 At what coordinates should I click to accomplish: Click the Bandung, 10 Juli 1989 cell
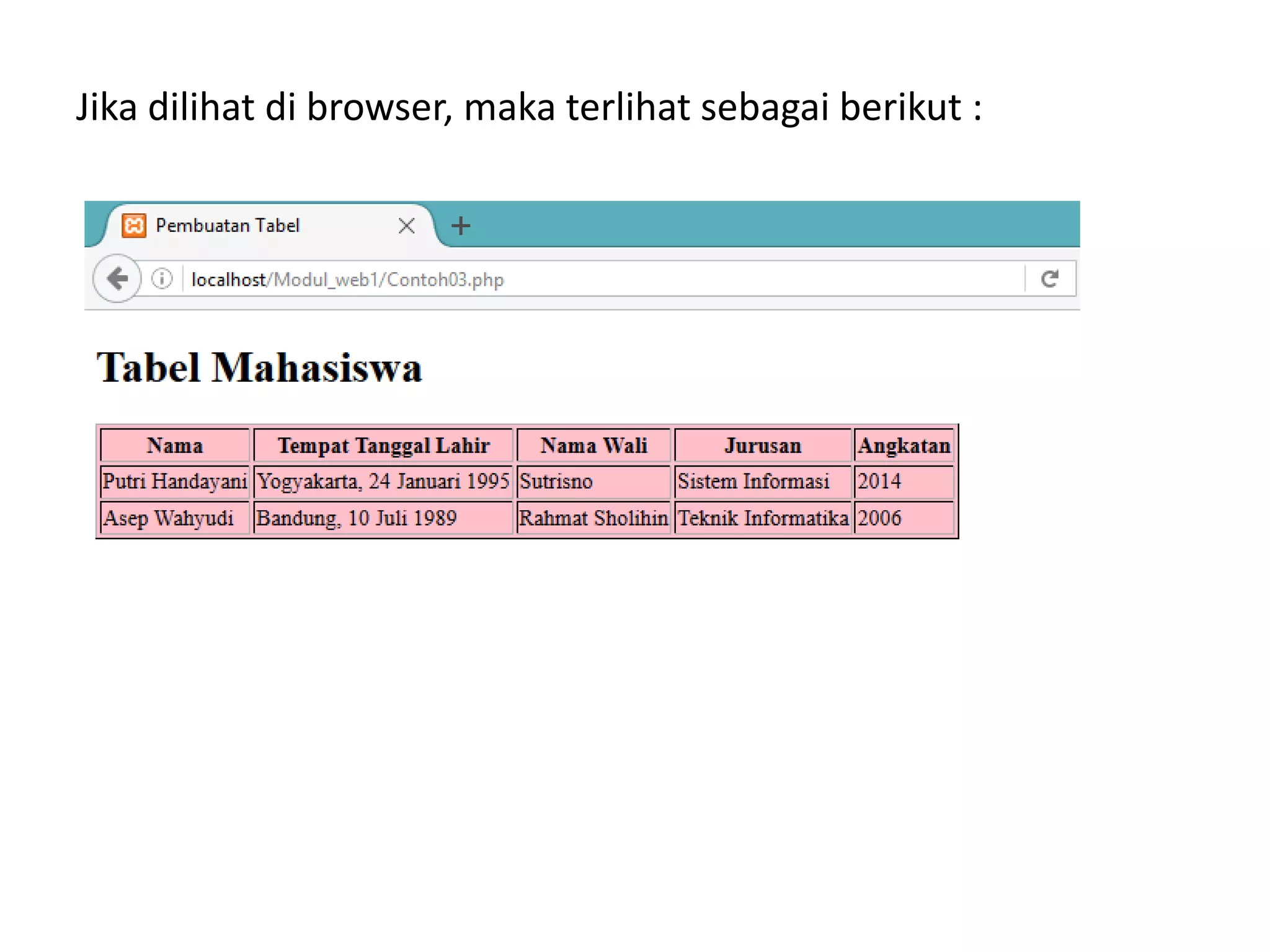tap(383, 518)
